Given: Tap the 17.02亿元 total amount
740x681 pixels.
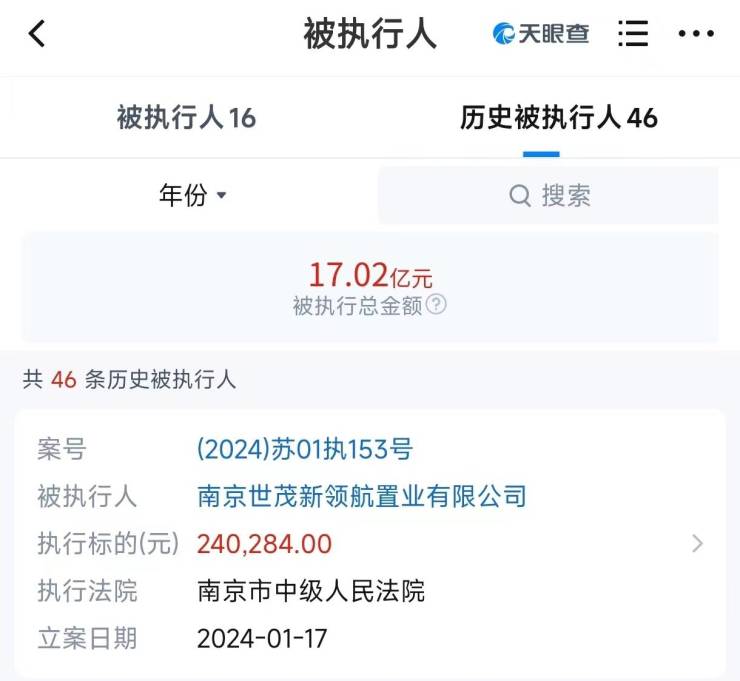Looking at the screenshot, I should point(370,275).
